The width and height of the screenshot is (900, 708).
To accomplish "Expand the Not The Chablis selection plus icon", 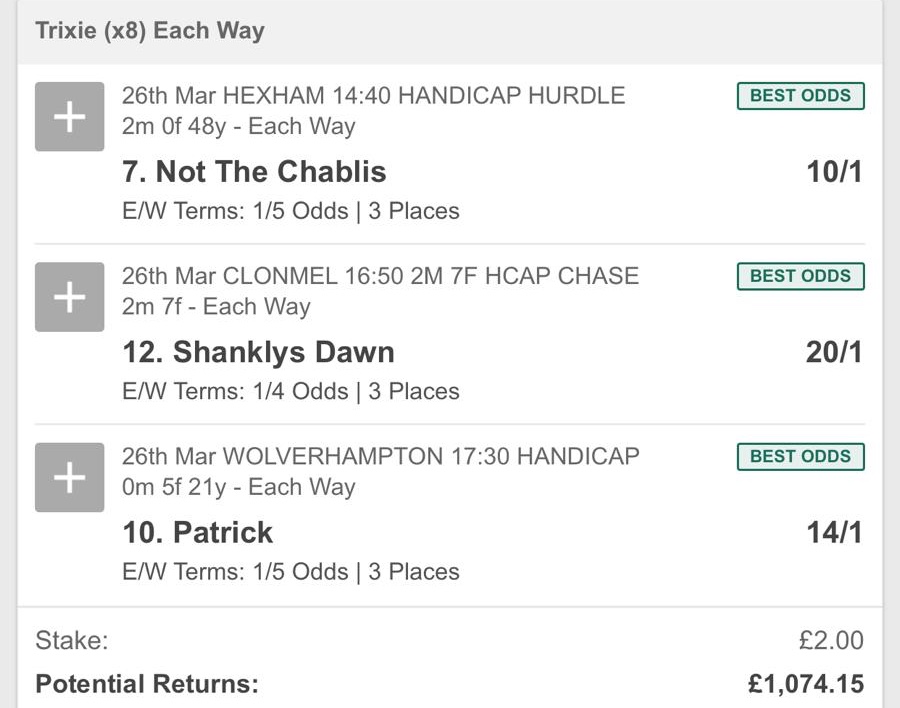I will pos(69,117).
